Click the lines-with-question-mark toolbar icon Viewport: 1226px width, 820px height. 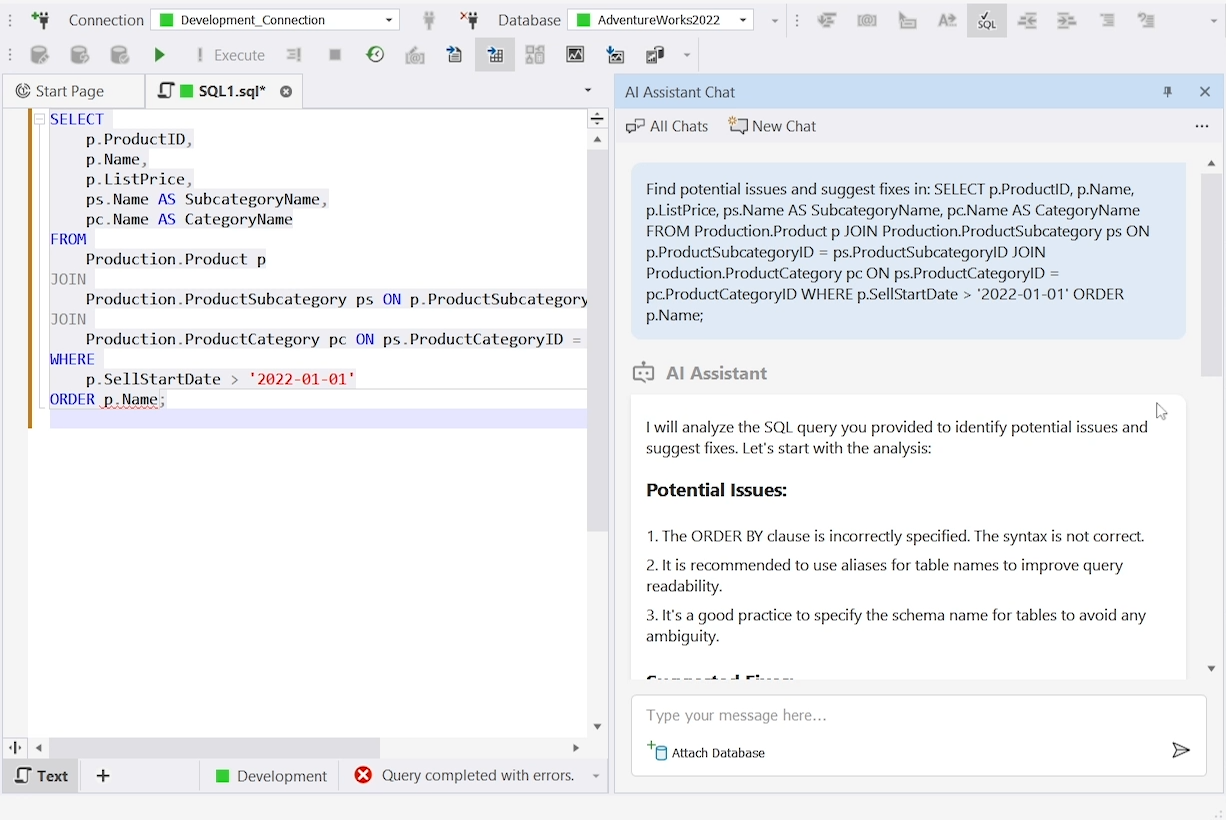pos(1147,20)
